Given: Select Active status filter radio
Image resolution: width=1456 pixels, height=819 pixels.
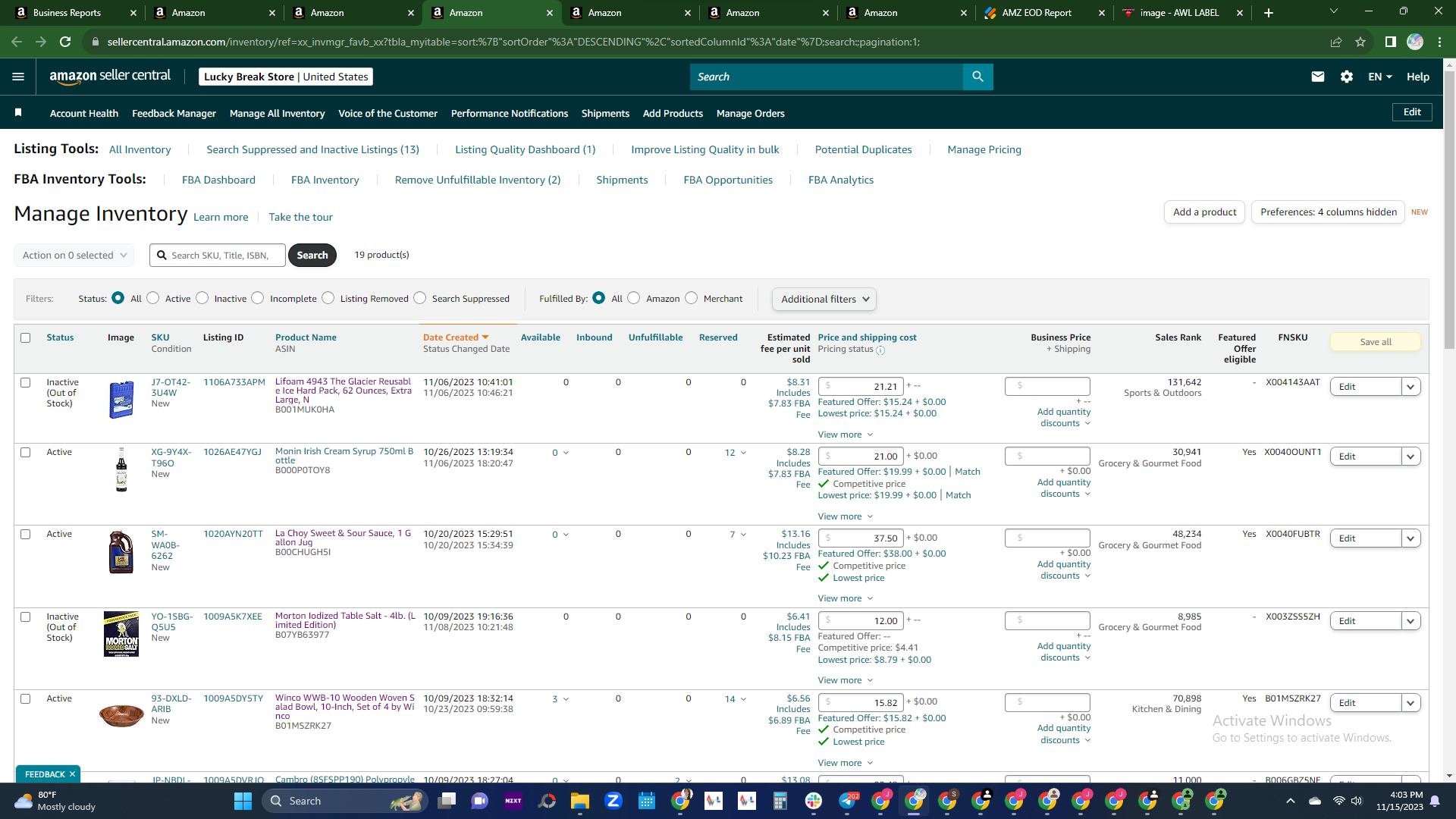Looking at the screenshot, I should click(153, 298).
